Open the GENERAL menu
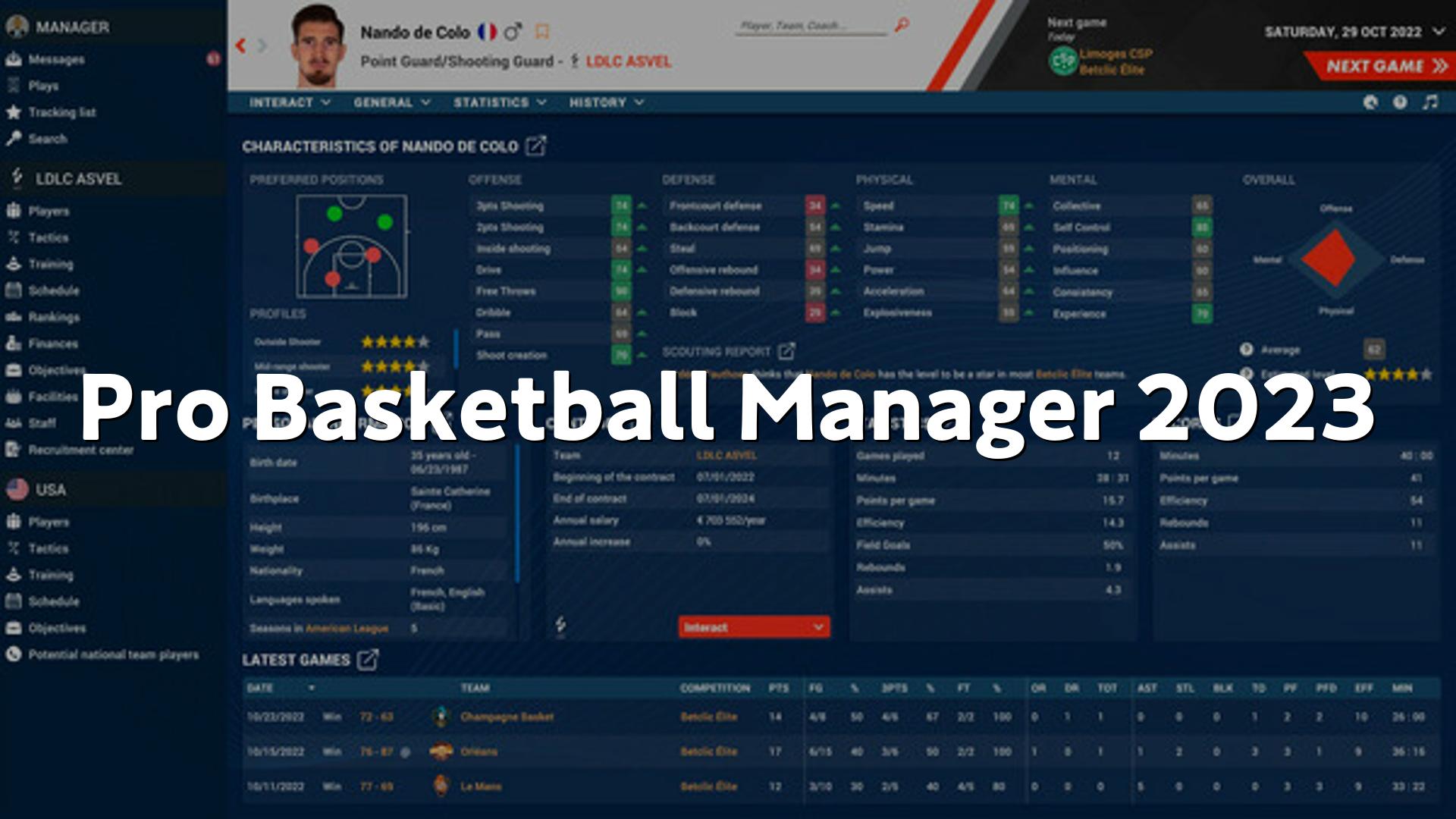 pos(392,102)
